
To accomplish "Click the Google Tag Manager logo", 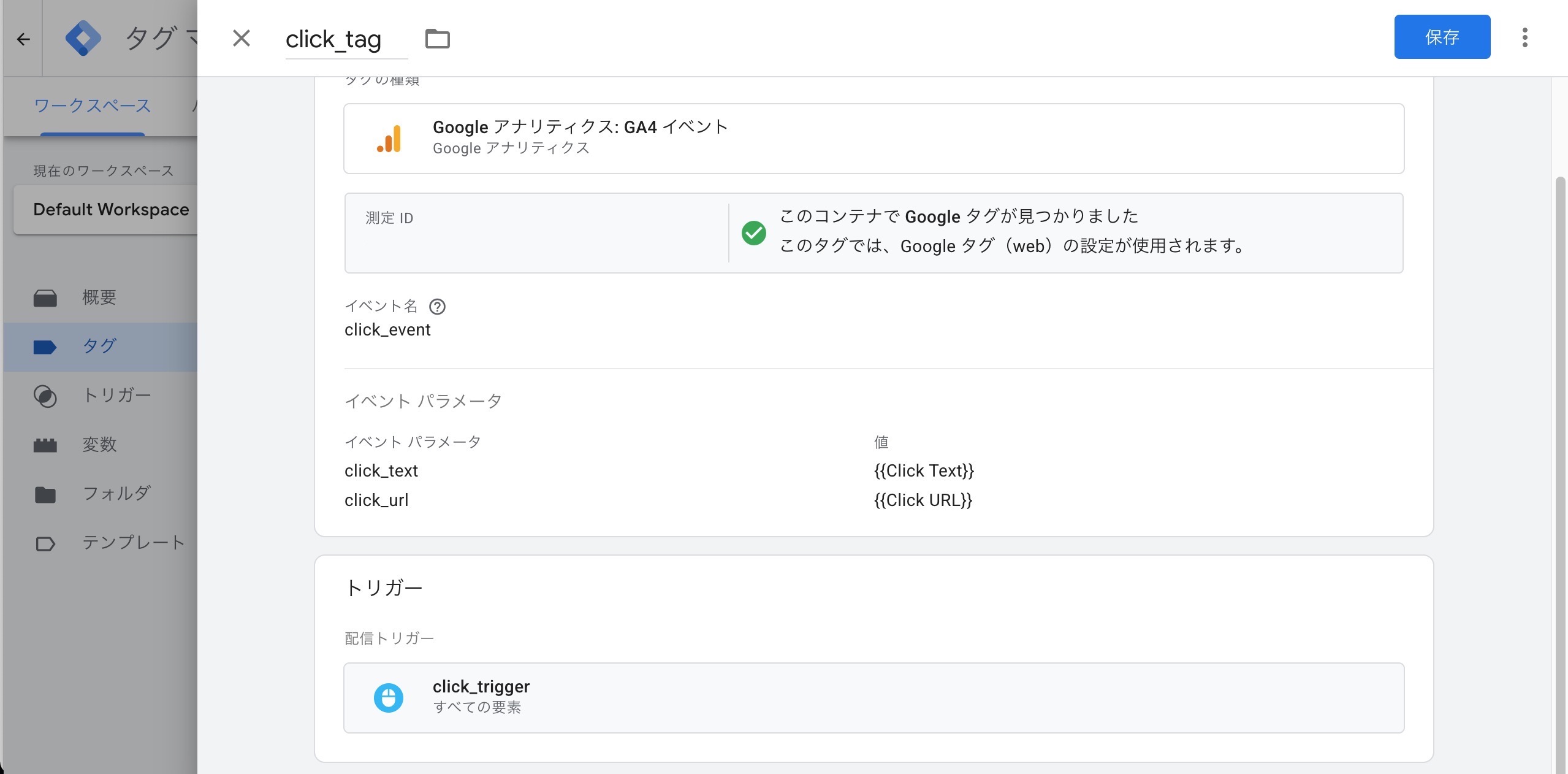I will (83, 39).
